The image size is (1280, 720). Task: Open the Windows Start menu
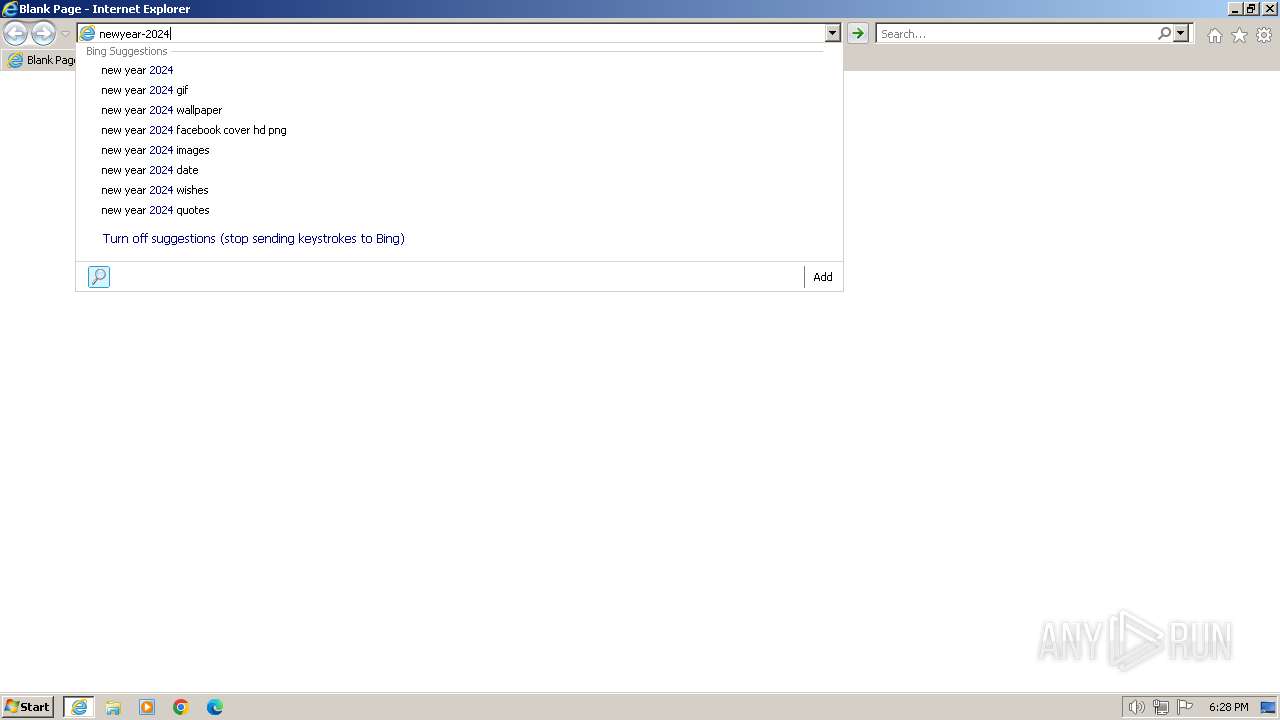click(x=27, y=707)
